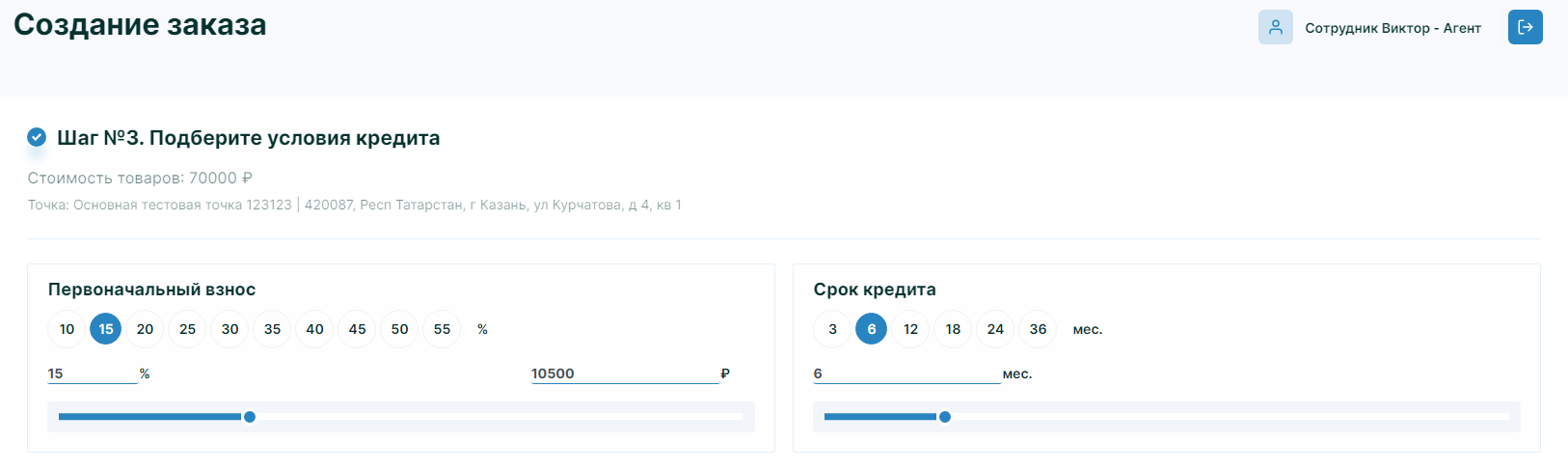Choose the 3 month loan term
1568x470 pixels.
click(832, 329)
